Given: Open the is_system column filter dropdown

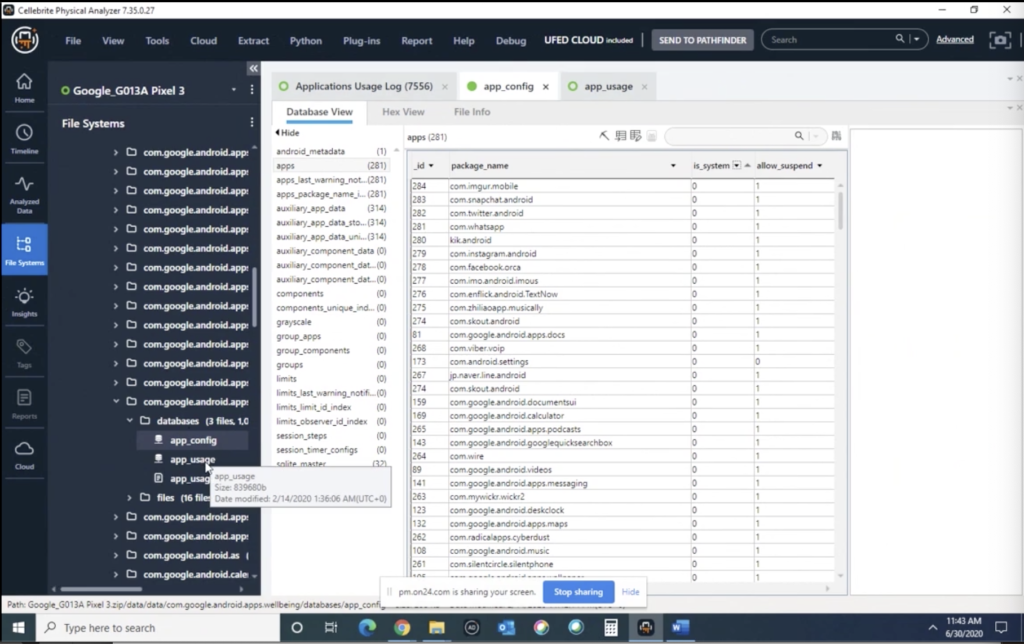Looking at the screenshot, I should (x=737, y=166).
